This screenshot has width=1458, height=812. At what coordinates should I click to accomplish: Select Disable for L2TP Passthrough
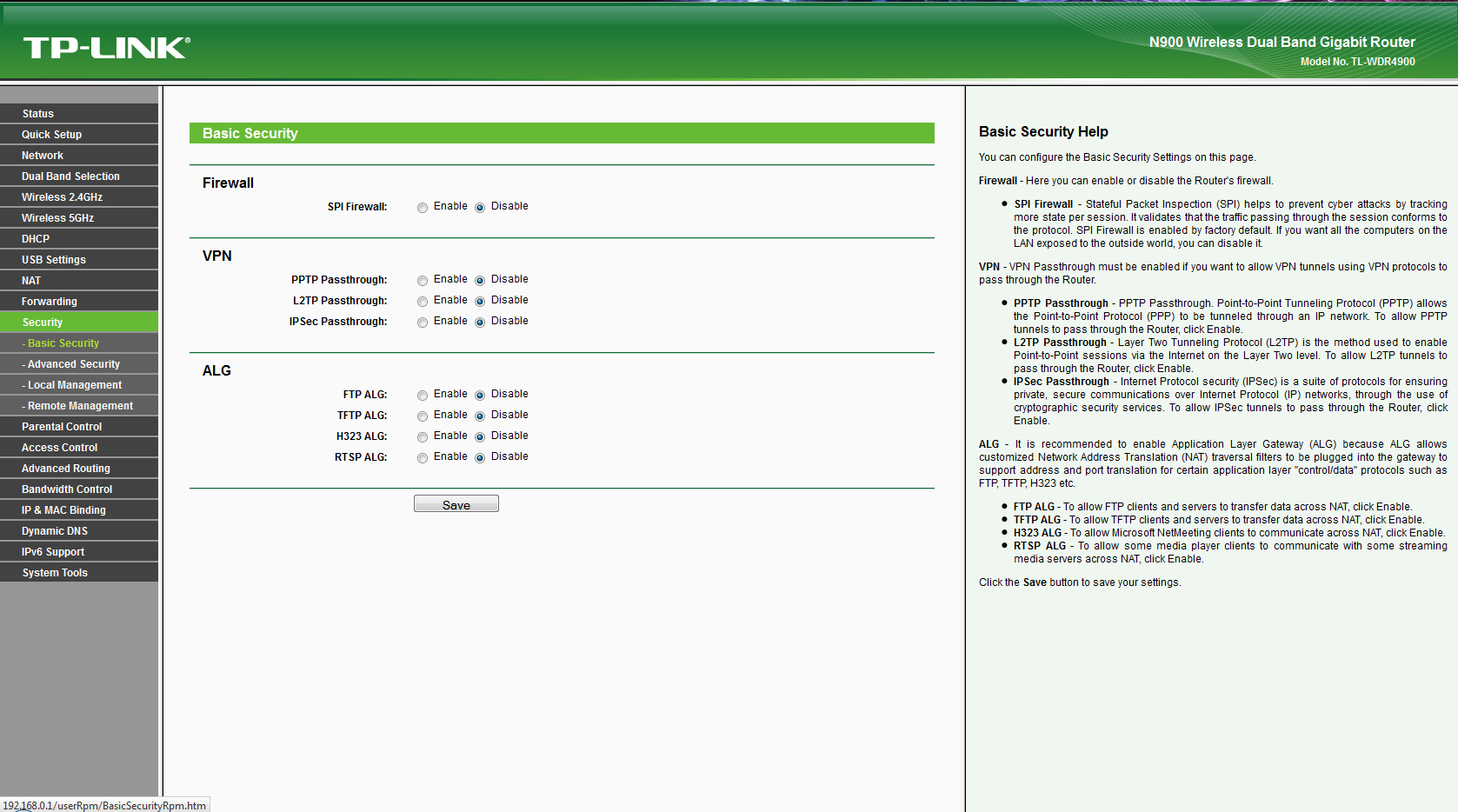pos(480,302)
